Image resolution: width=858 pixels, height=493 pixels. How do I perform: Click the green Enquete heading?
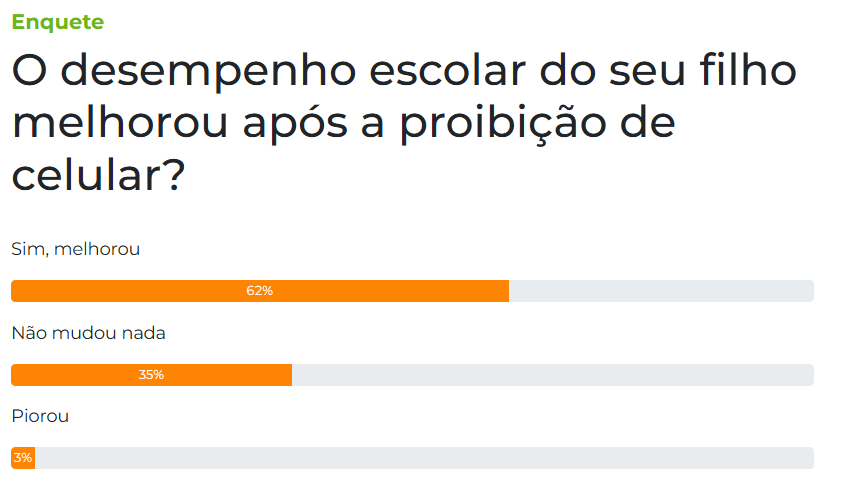point(57,22)
